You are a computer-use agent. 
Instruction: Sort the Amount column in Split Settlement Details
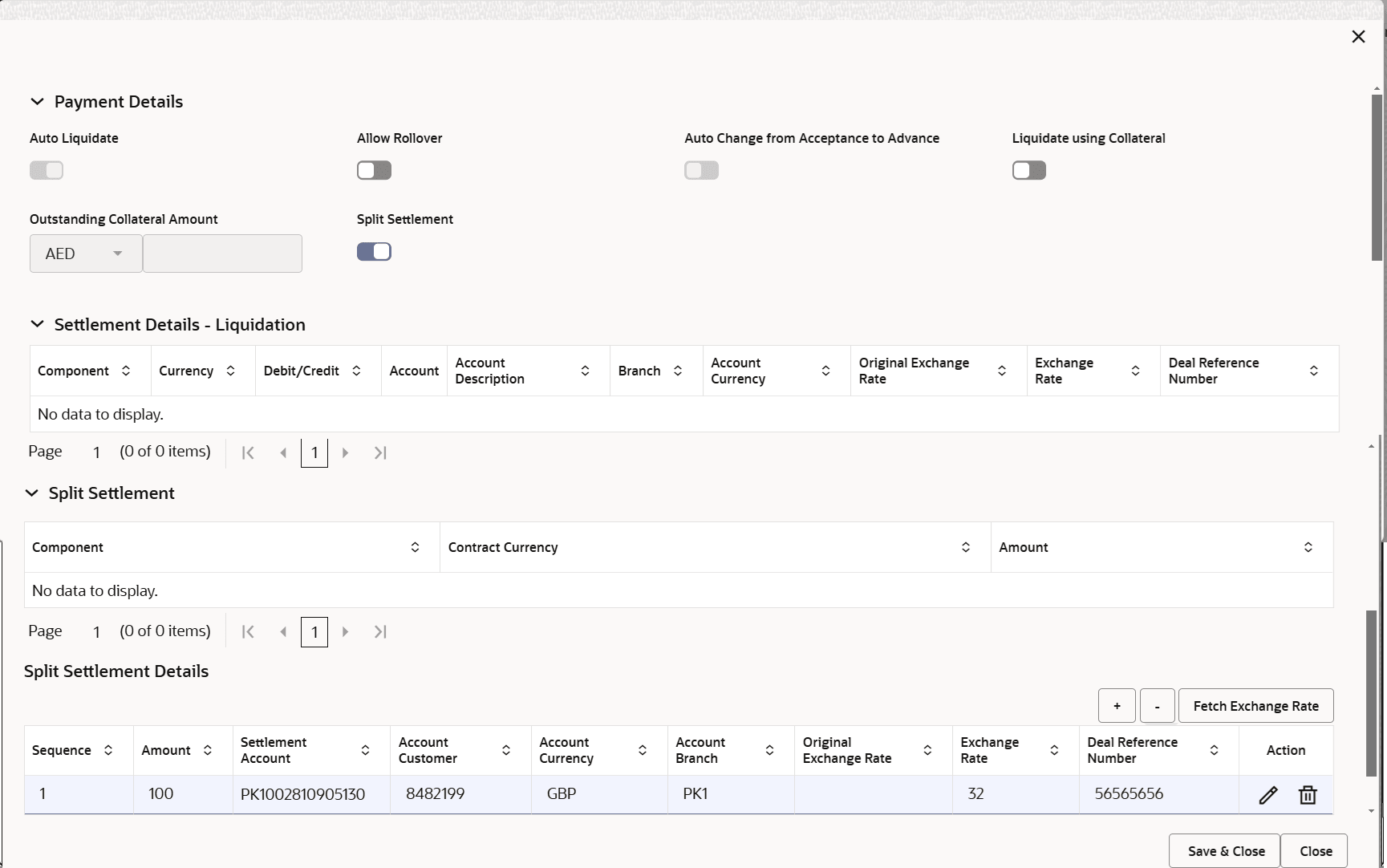click(207, 750)
